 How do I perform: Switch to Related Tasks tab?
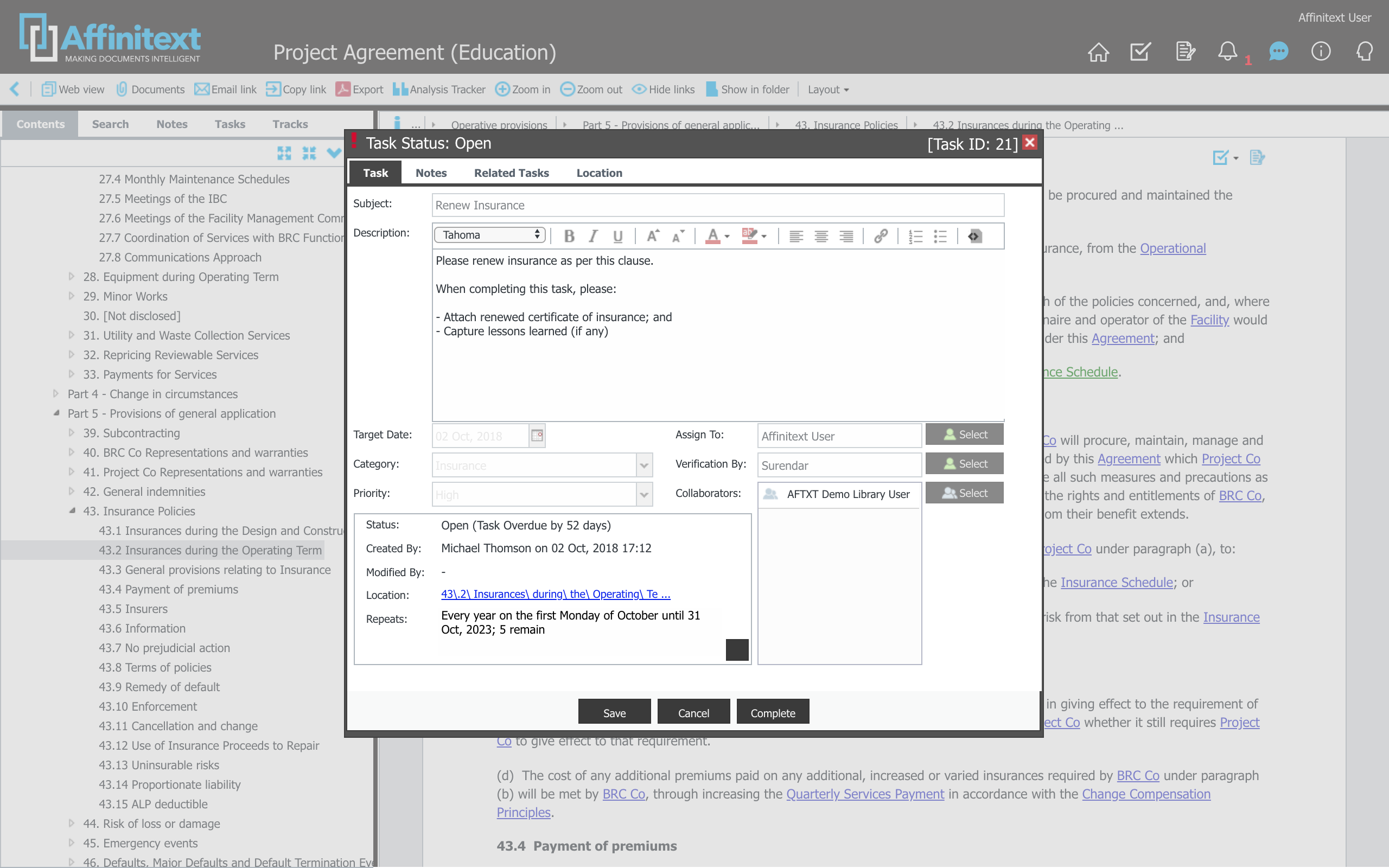click(x=511, y=173)
